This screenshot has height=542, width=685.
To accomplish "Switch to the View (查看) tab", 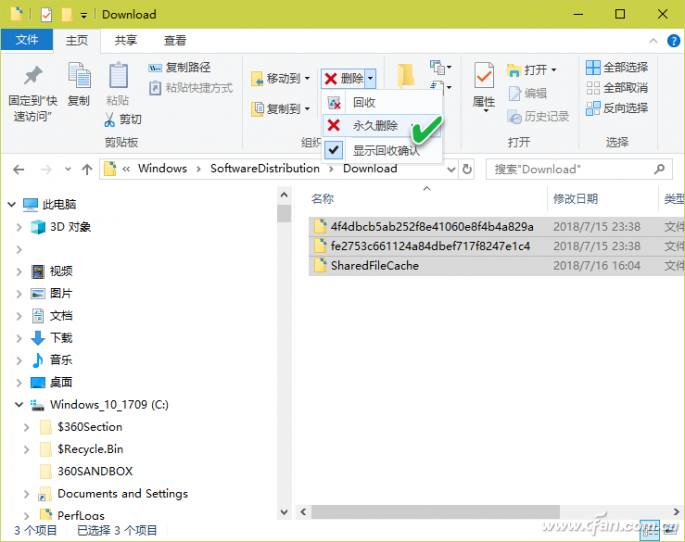I will 175,40.
